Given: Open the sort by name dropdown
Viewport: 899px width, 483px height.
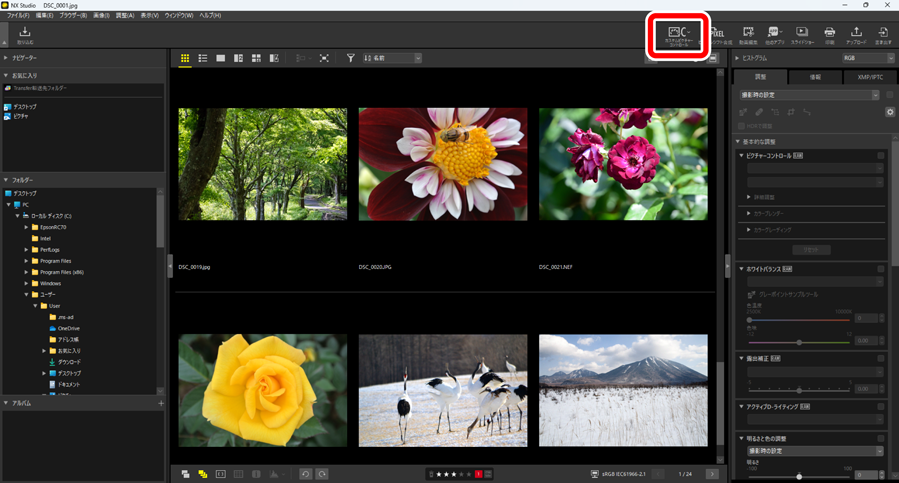Looking at the screenshot, I should 392,59.
